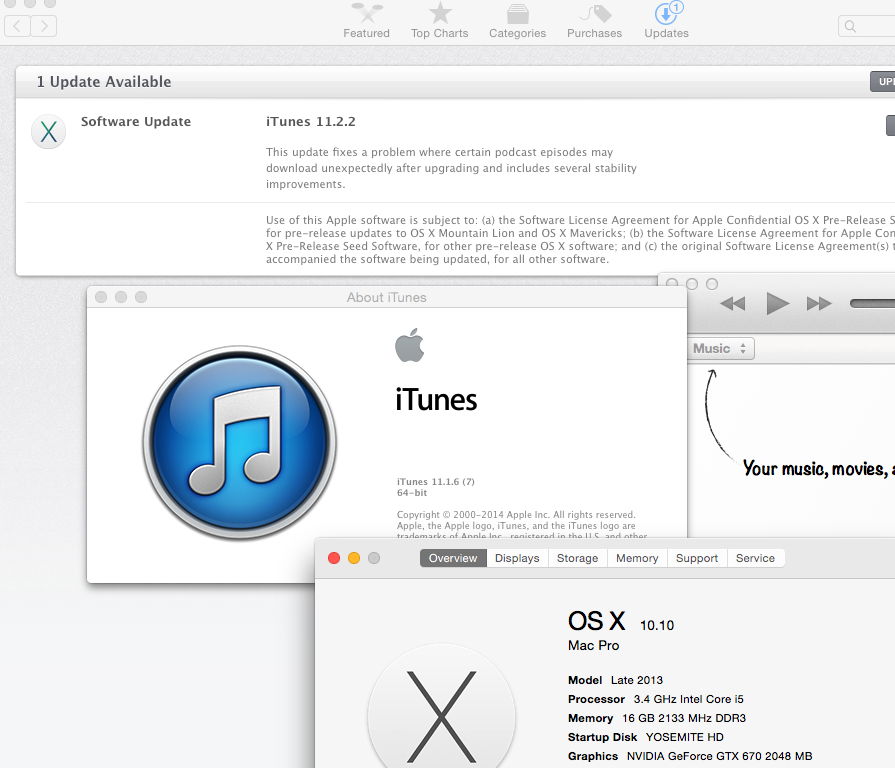Close About This Mac with red button
The image size is (895, 768).
pyautogui.click(x=334, y=558)
